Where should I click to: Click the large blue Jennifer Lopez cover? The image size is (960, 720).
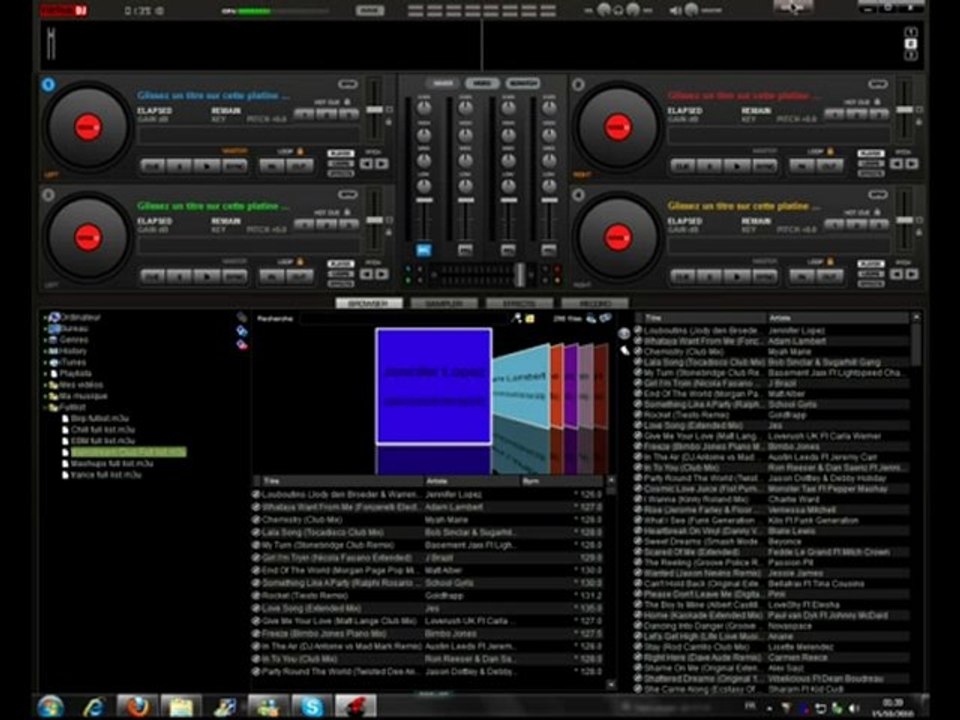pos(433,386)
